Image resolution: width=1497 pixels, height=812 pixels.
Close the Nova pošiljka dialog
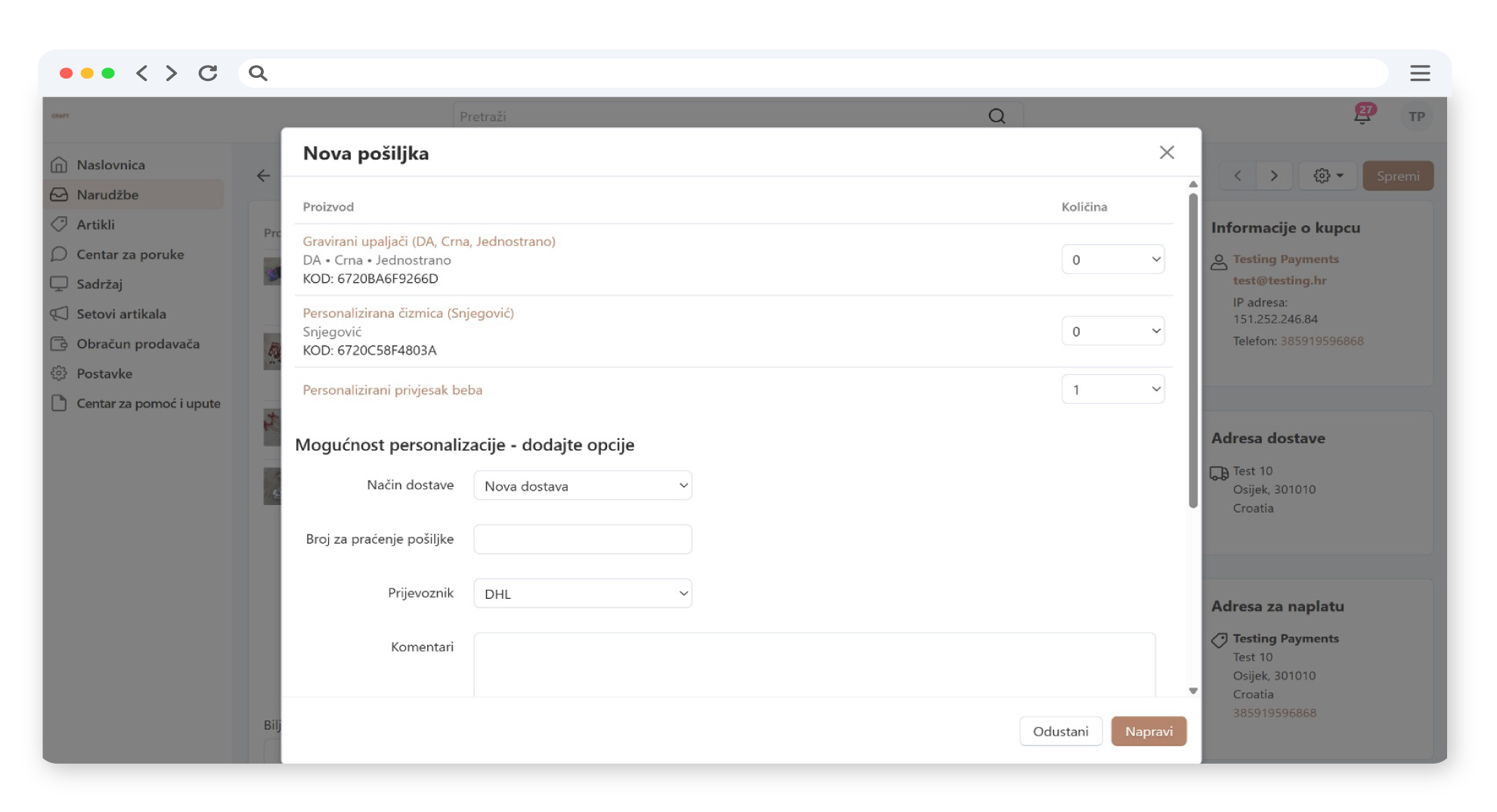click(x=1167, y=153)
